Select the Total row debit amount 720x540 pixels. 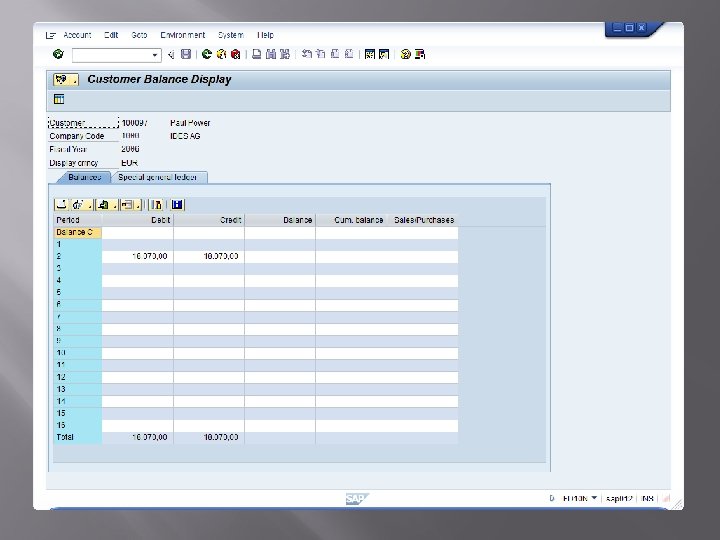click(x=150, y=437)
